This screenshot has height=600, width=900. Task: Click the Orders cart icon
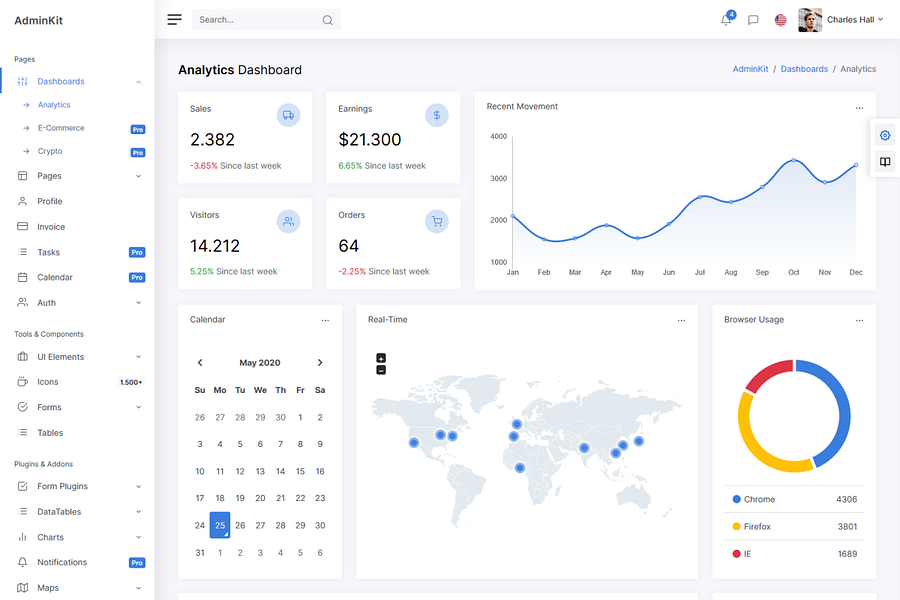tap(437, 221)
